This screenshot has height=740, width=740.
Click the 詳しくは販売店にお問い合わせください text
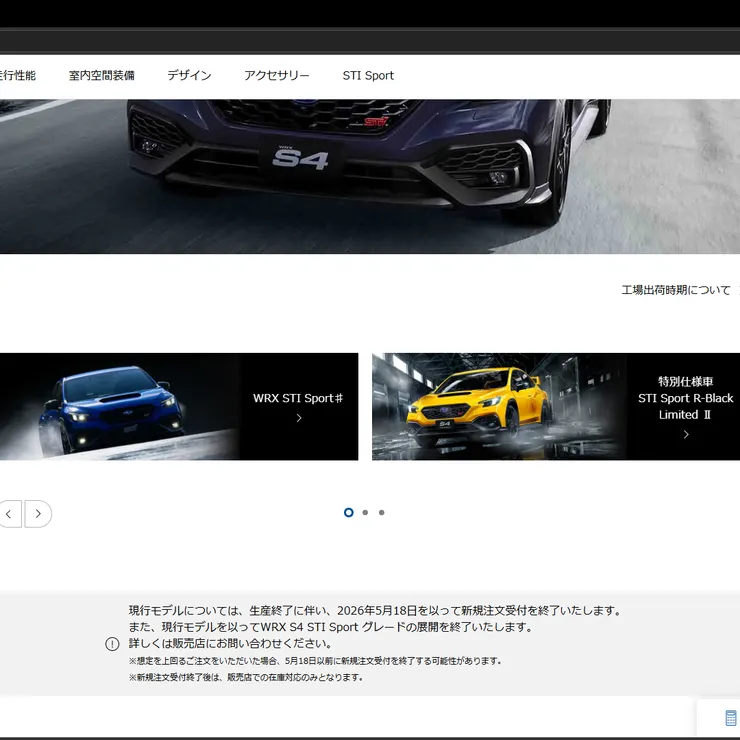[230, 644]
